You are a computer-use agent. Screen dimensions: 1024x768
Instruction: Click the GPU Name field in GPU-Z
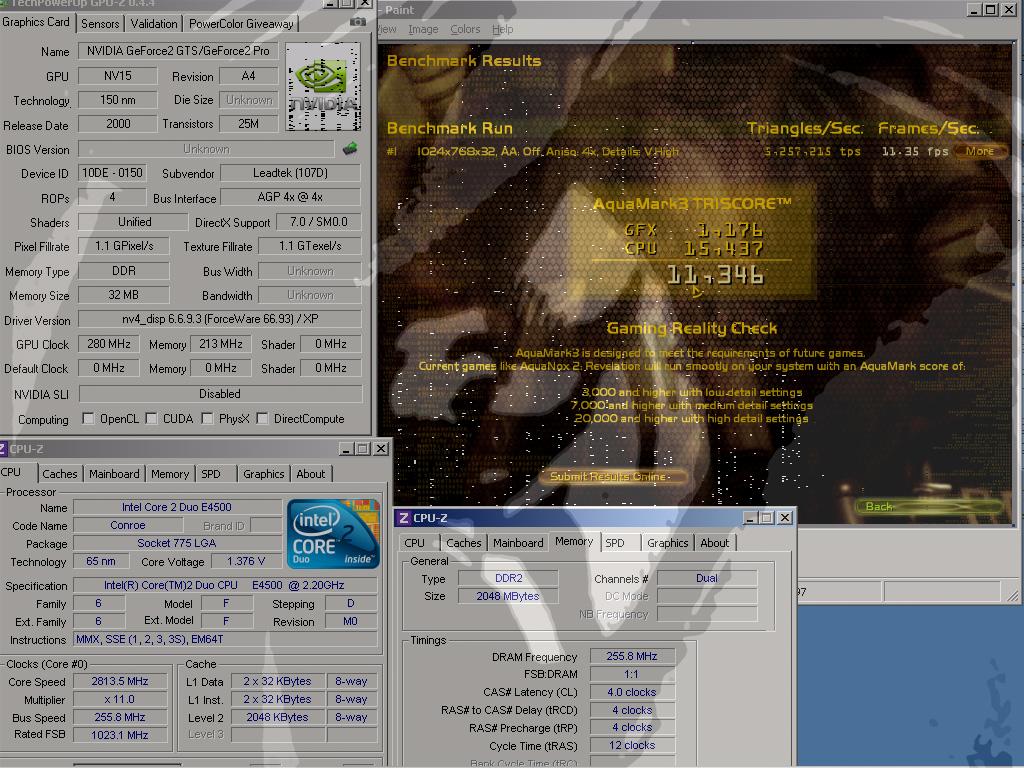(x=178, y=51)
